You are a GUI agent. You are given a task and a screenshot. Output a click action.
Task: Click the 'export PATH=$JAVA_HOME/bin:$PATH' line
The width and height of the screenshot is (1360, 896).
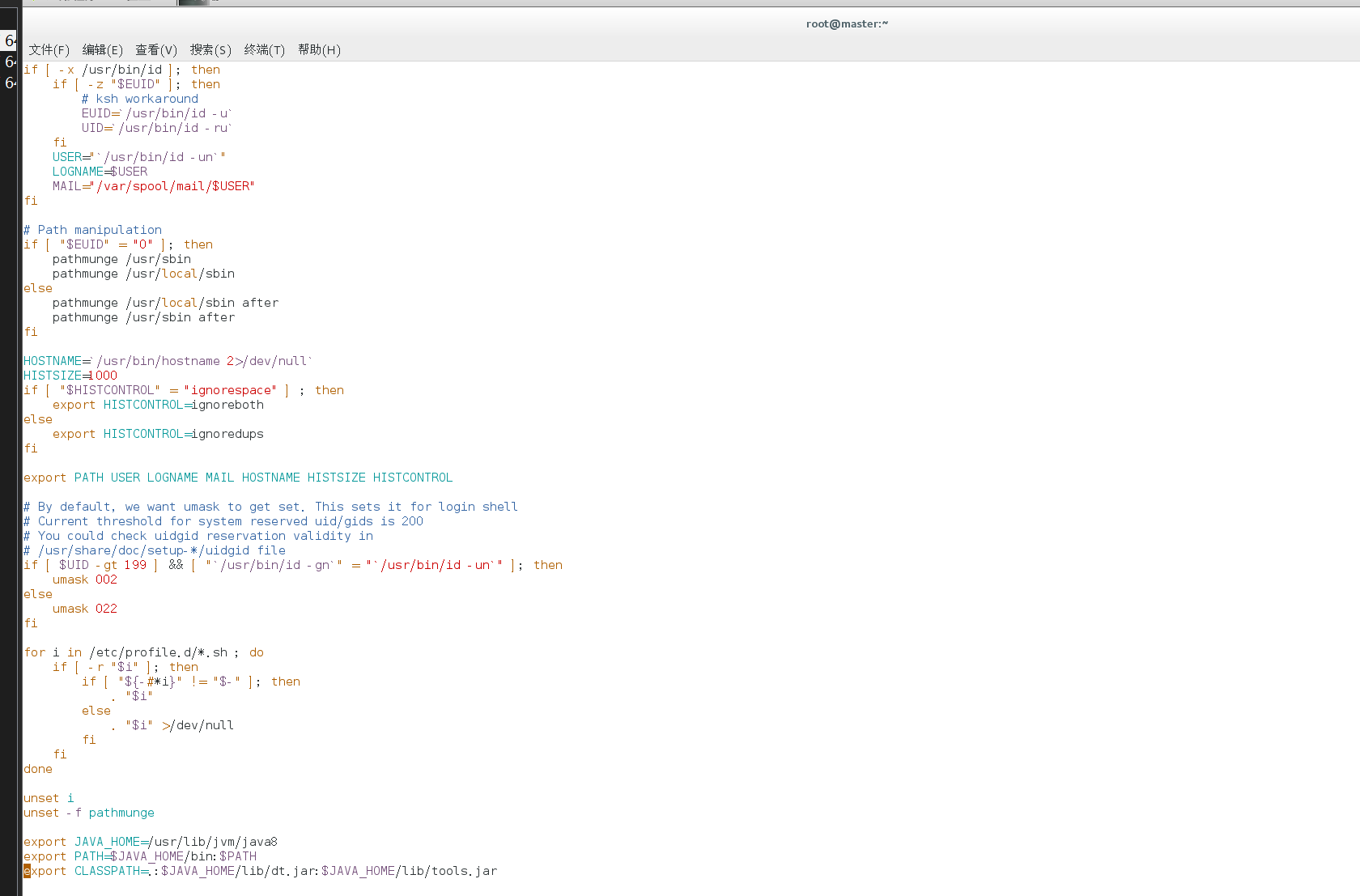pyautogui.click(x=140, y=856)
